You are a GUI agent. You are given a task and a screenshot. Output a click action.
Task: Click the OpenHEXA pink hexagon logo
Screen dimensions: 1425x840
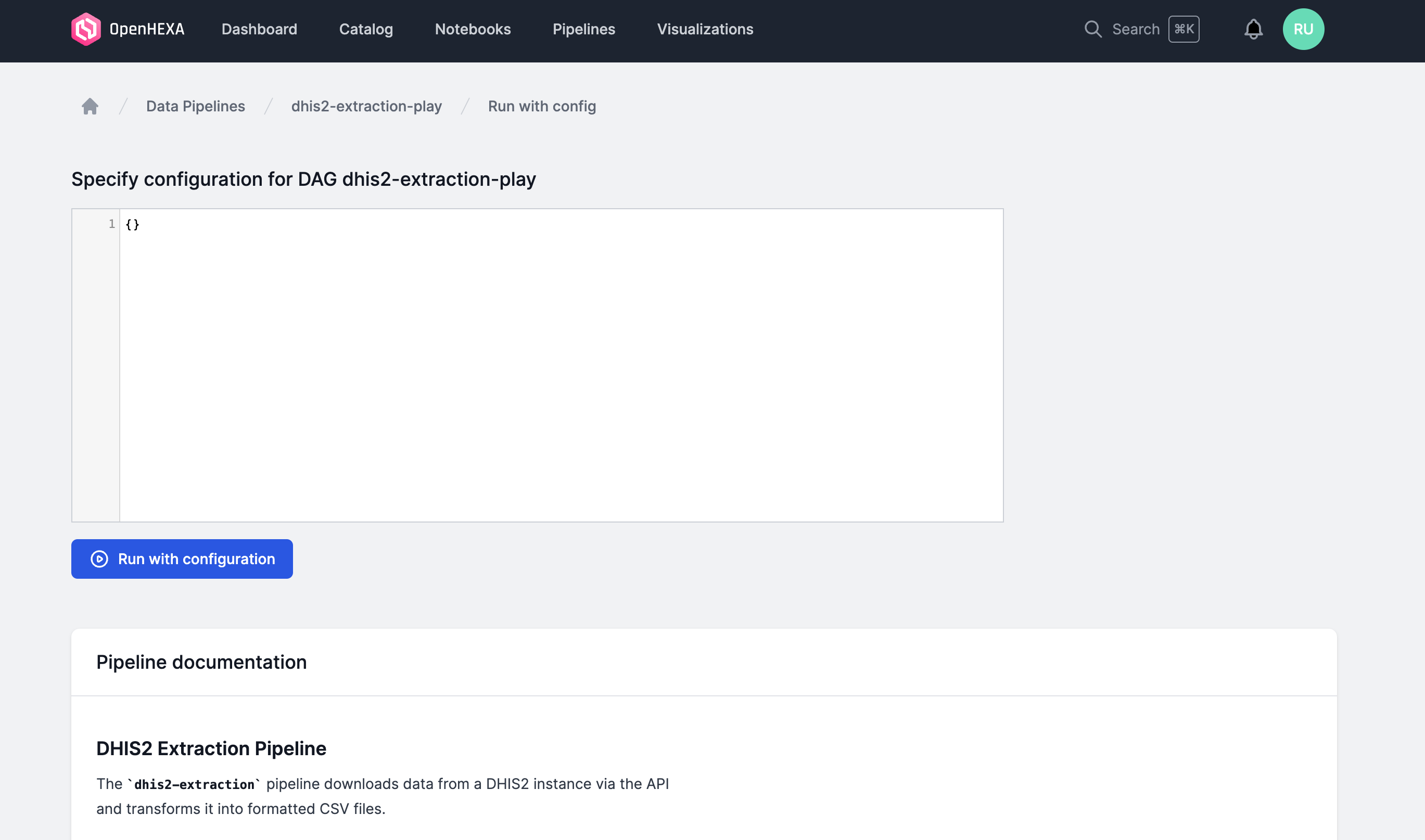coord(86,30)
